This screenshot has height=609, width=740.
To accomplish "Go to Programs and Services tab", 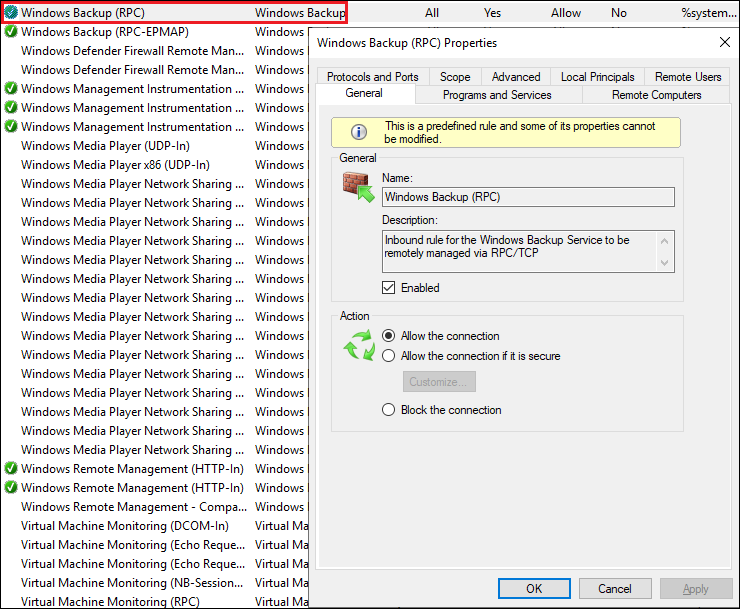I will pyautogui.click(x=497, y=95).
